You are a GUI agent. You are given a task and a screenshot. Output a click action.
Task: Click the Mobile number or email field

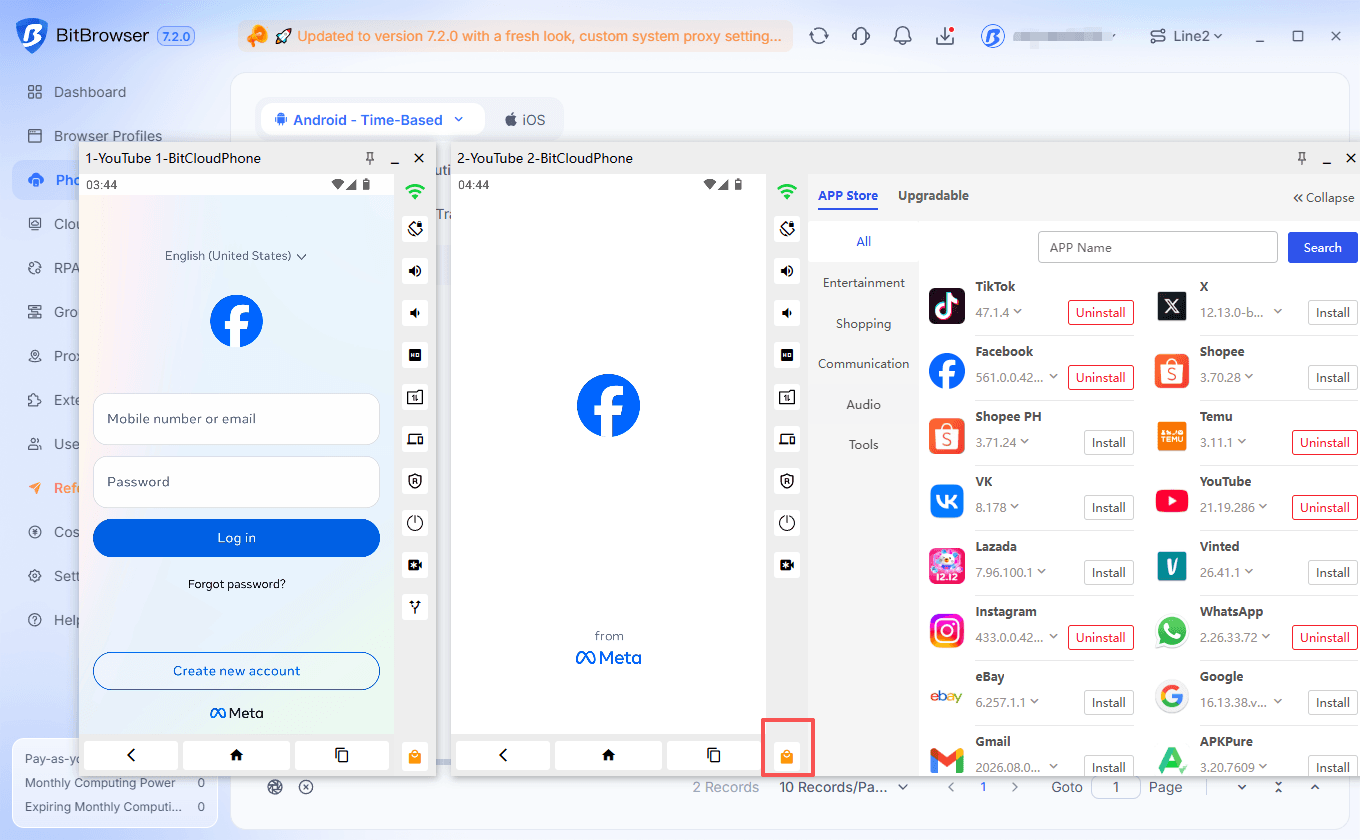pos(236,419)
